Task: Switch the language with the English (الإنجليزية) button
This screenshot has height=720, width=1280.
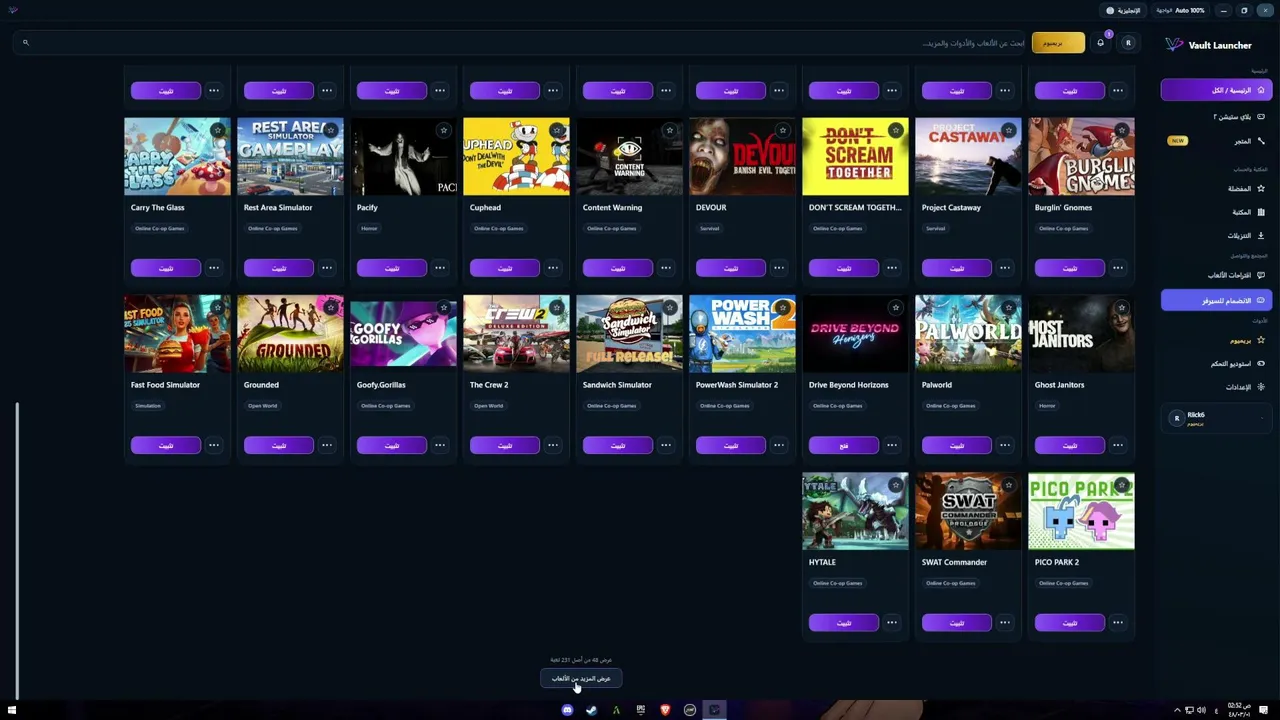Action: [x=1123, y=10]
